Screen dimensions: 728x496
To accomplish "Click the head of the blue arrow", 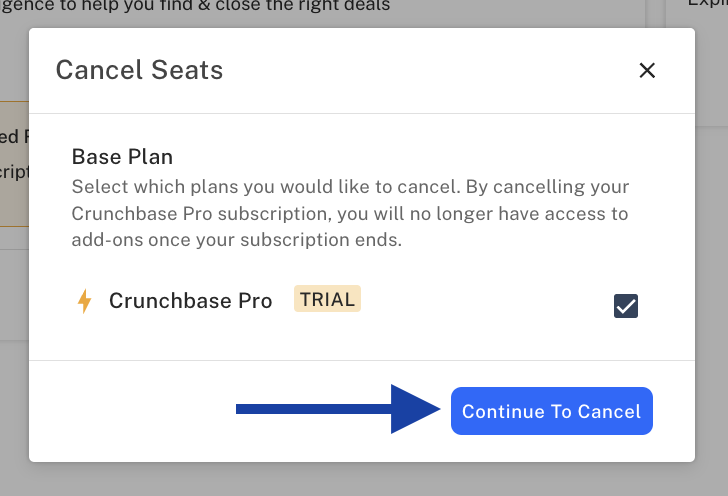I will coord(415,409).
